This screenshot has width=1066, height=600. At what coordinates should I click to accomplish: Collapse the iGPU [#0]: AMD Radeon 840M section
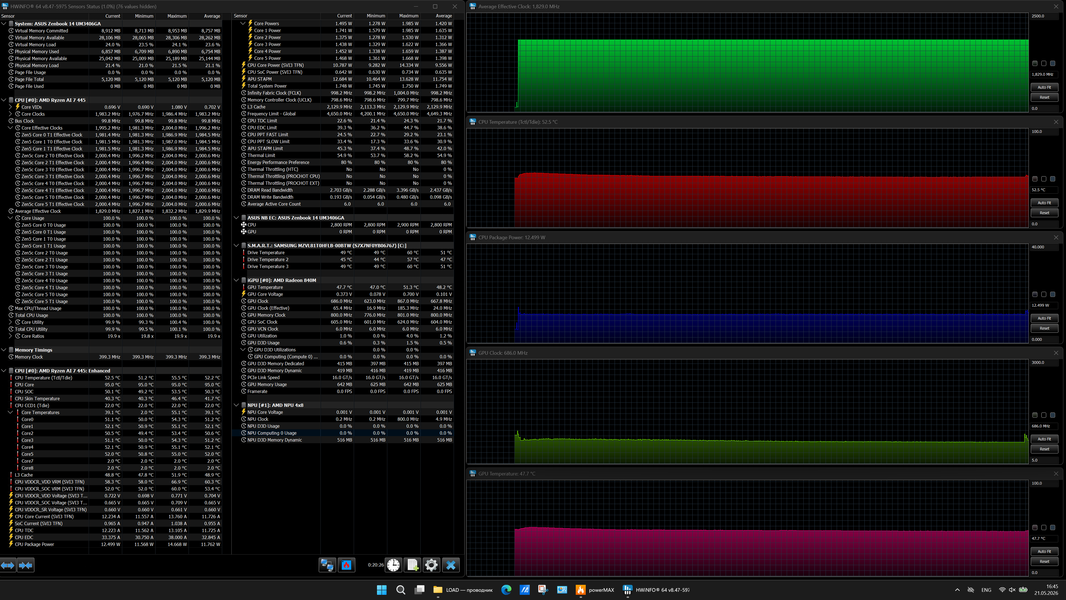coord(236,280)
